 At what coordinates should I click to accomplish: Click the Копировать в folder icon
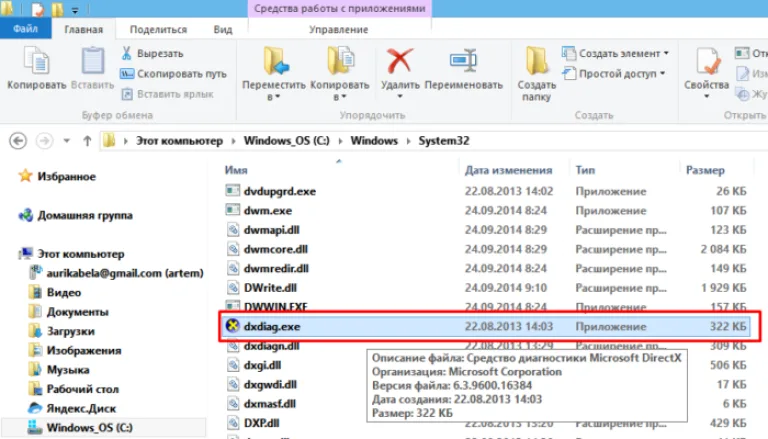click(340, 61)
